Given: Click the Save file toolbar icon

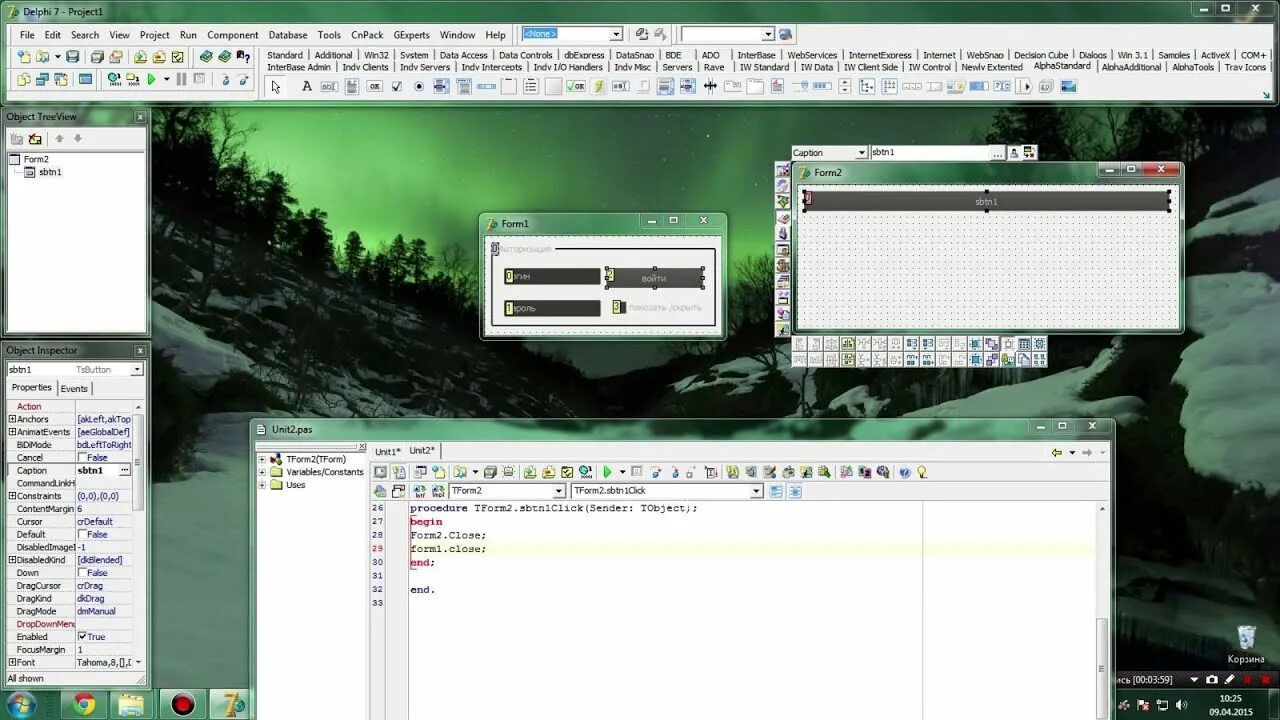Looking at the screenshot, I should [x=73, y=57].
